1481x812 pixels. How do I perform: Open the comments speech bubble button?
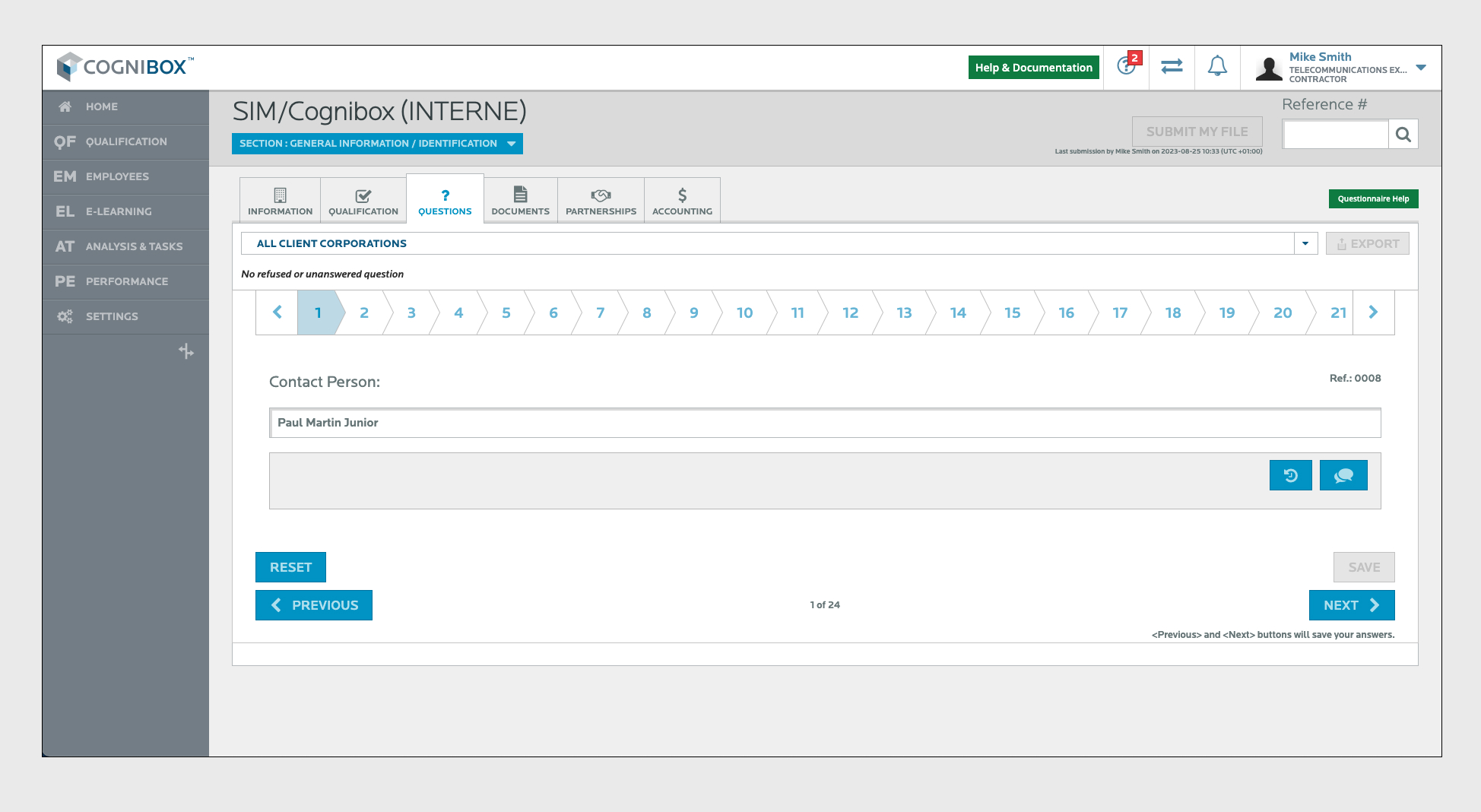[x=1343, y=475]
